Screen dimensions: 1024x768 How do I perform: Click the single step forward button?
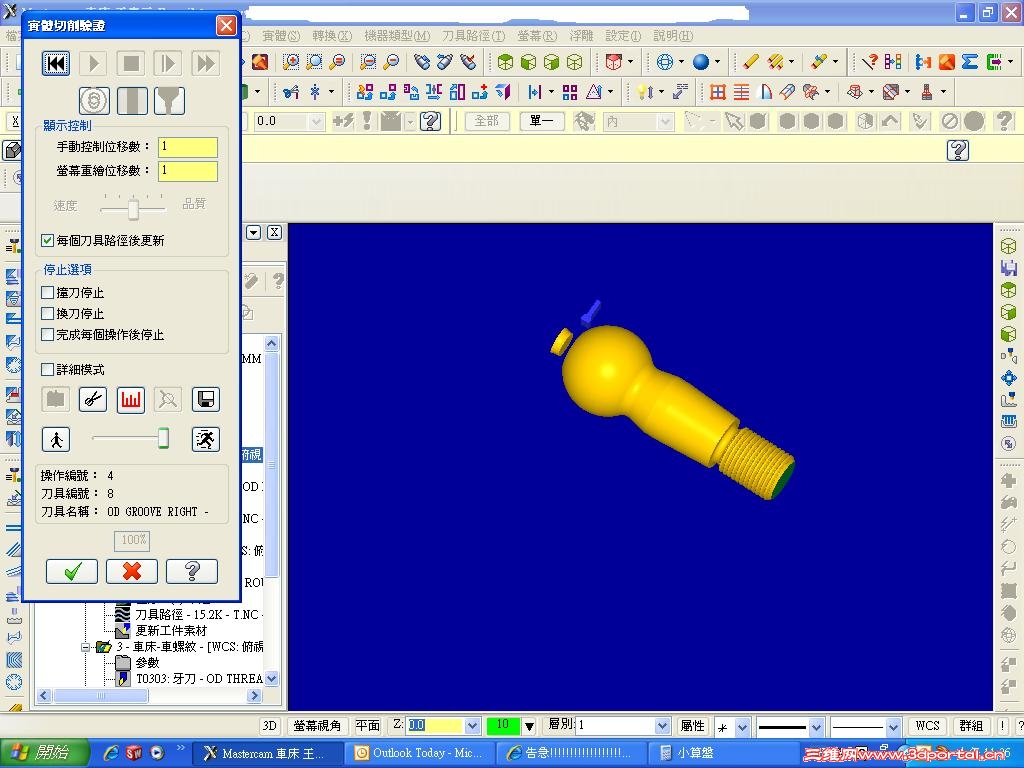click(x=168, y=63)
